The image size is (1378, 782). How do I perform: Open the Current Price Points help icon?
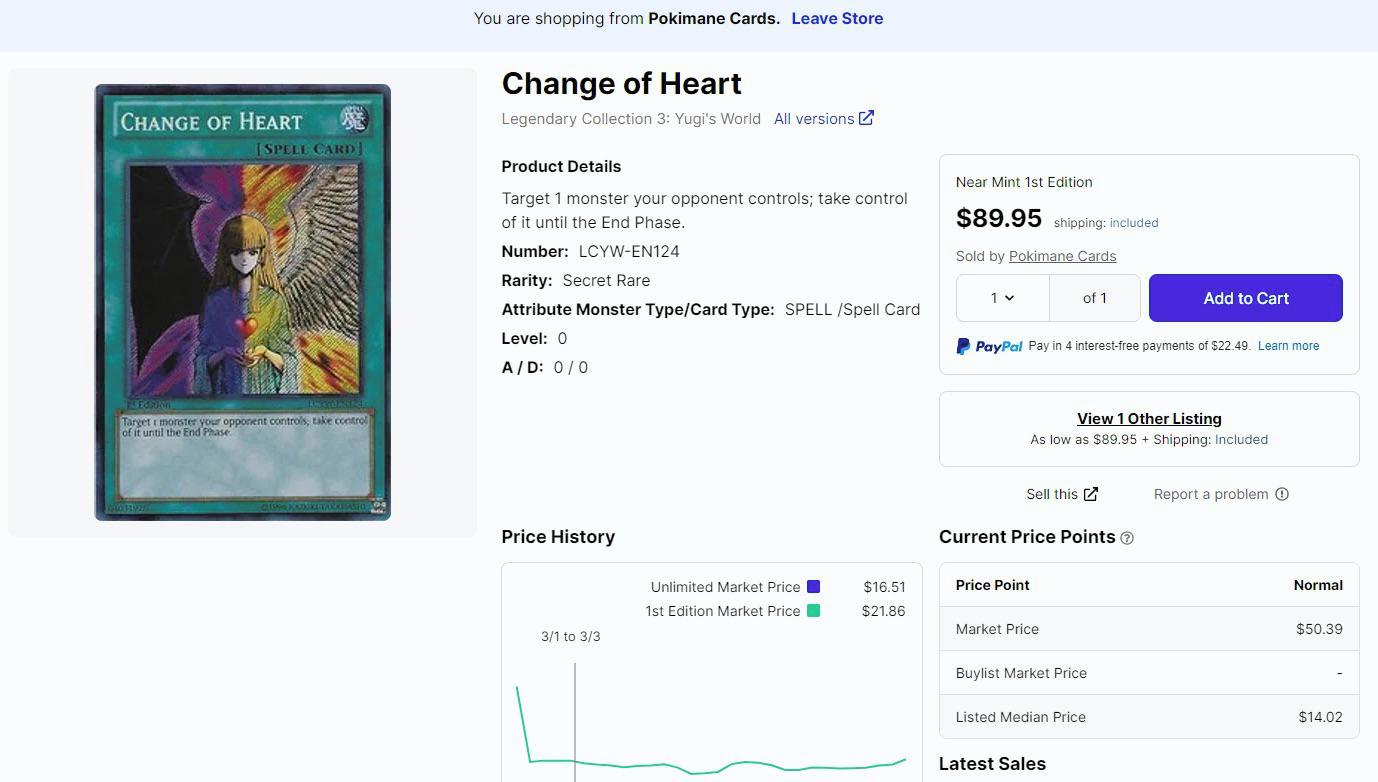(1127, 538)
